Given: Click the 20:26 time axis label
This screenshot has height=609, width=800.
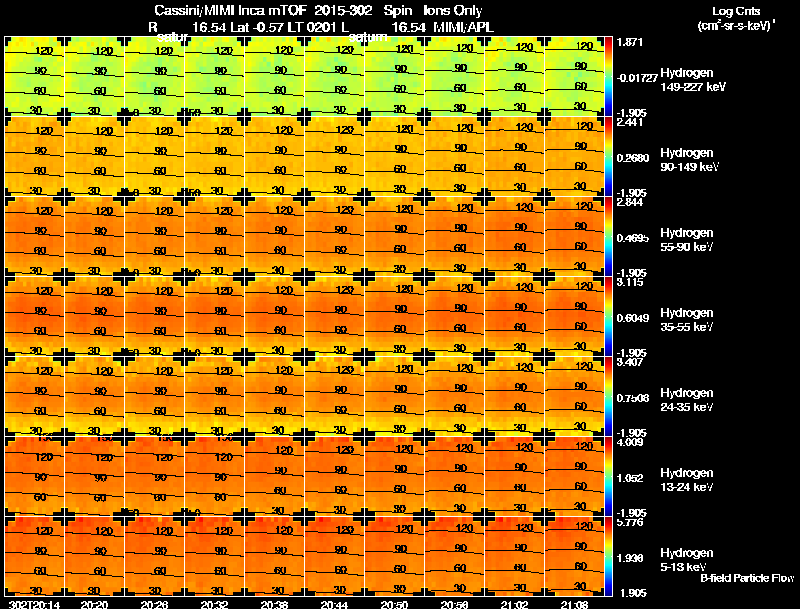Looking at the screenshot, I should tap(154, 604).
